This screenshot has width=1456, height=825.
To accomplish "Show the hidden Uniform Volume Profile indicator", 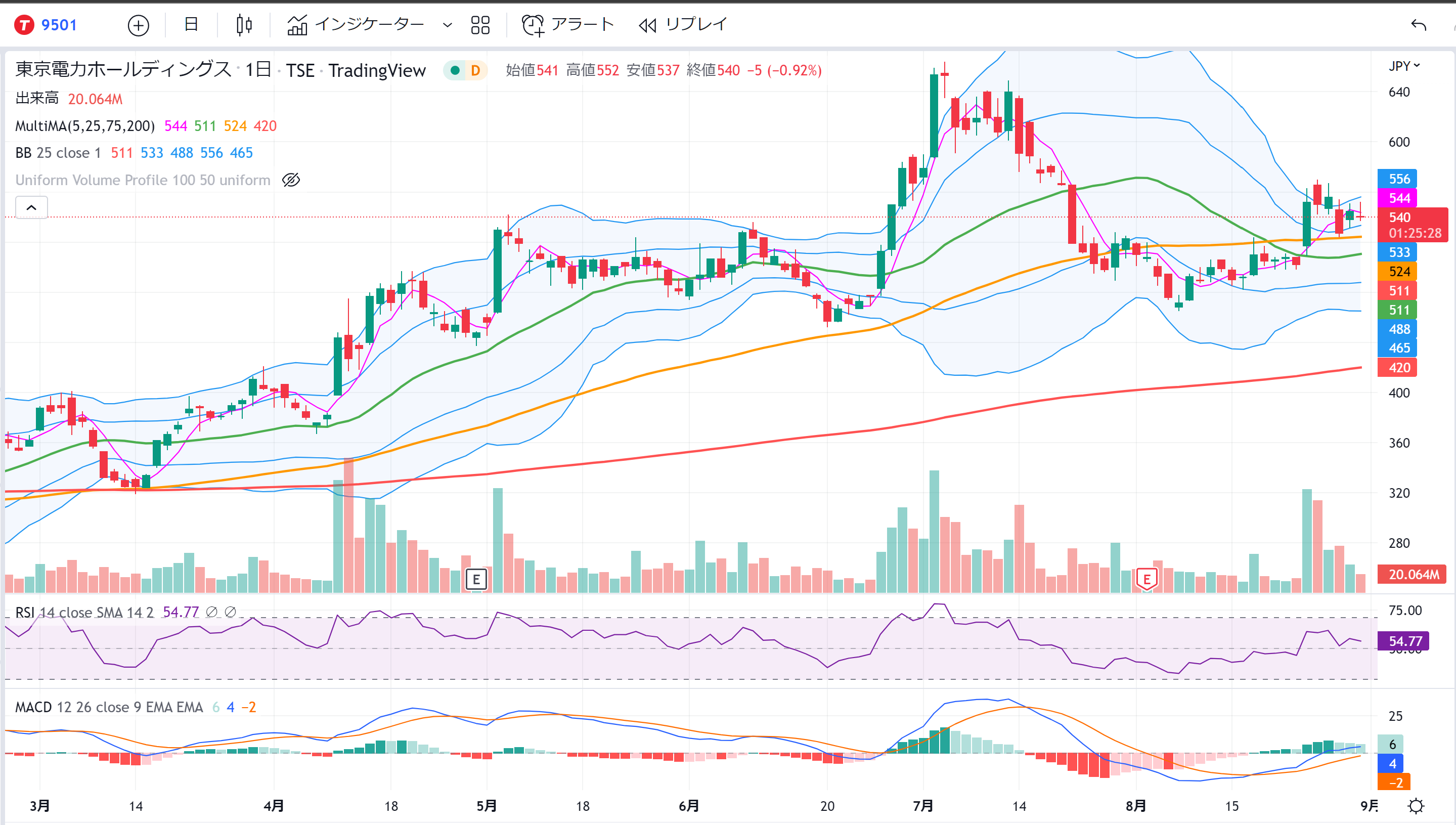I will [x=291, y=180].
